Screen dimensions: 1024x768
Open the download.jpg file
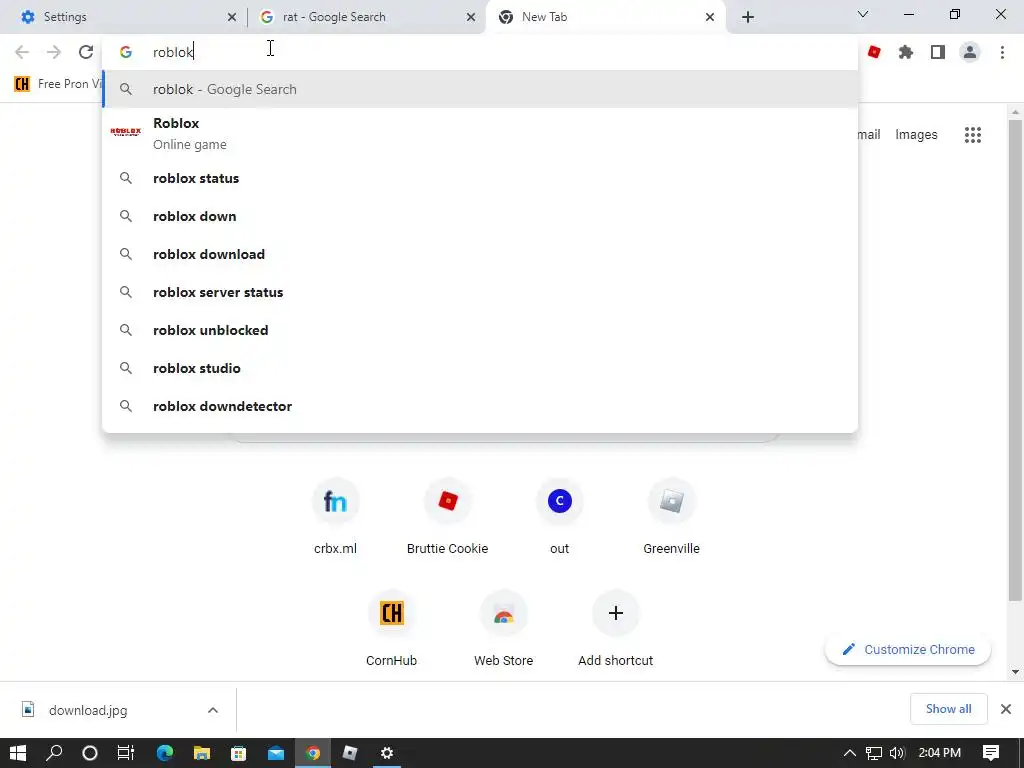coord(88,710)
